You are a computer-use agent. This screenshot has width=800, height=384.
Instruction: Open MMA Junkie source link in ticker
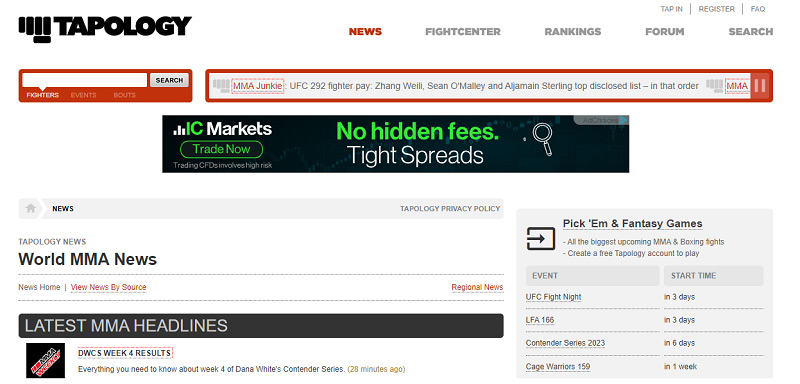[x=258, y=86]
